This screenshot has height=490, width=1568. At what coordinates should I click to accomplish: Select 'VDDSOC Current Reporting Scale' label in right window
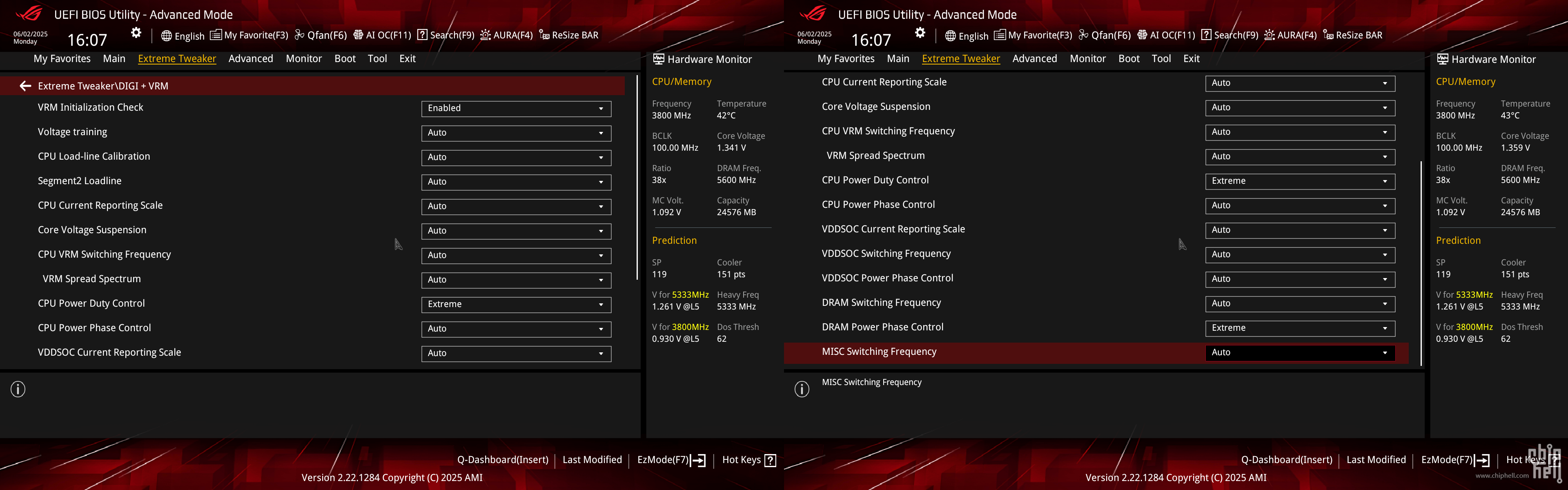(x=893, y=229)
